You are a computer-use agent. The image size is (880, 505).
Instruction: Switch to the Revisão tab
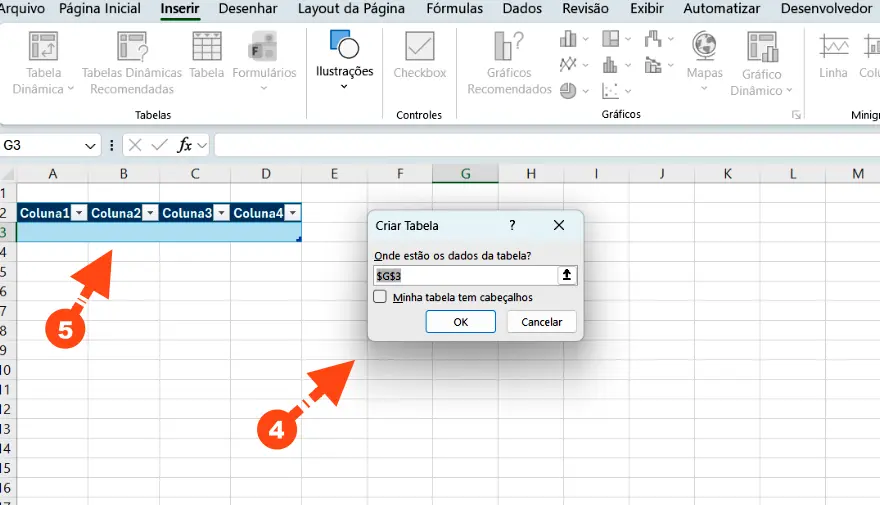[585, 8]
